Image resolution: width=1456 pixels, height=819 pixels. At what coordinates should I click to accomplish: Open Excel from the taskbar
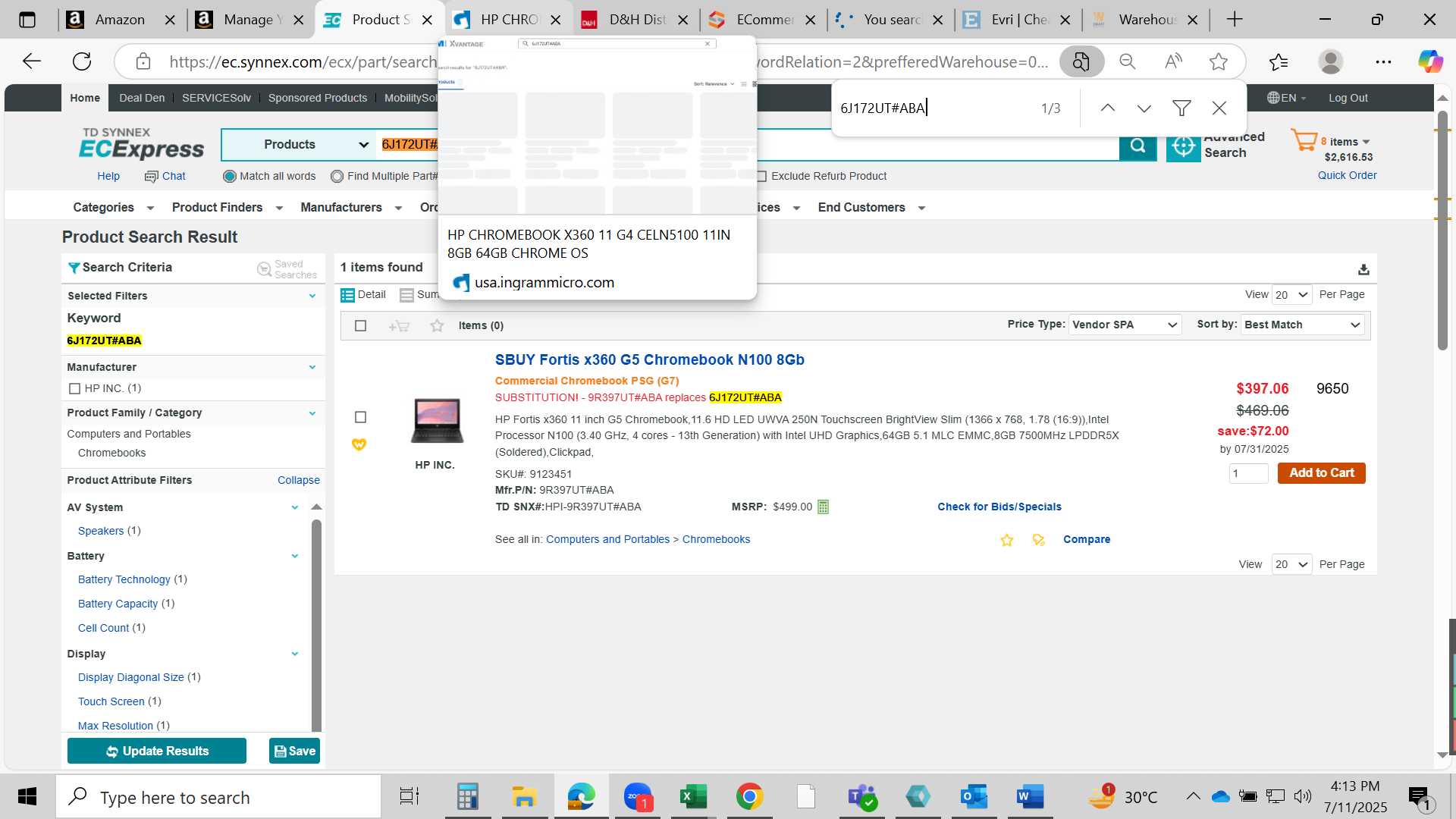tap(692, 797)
